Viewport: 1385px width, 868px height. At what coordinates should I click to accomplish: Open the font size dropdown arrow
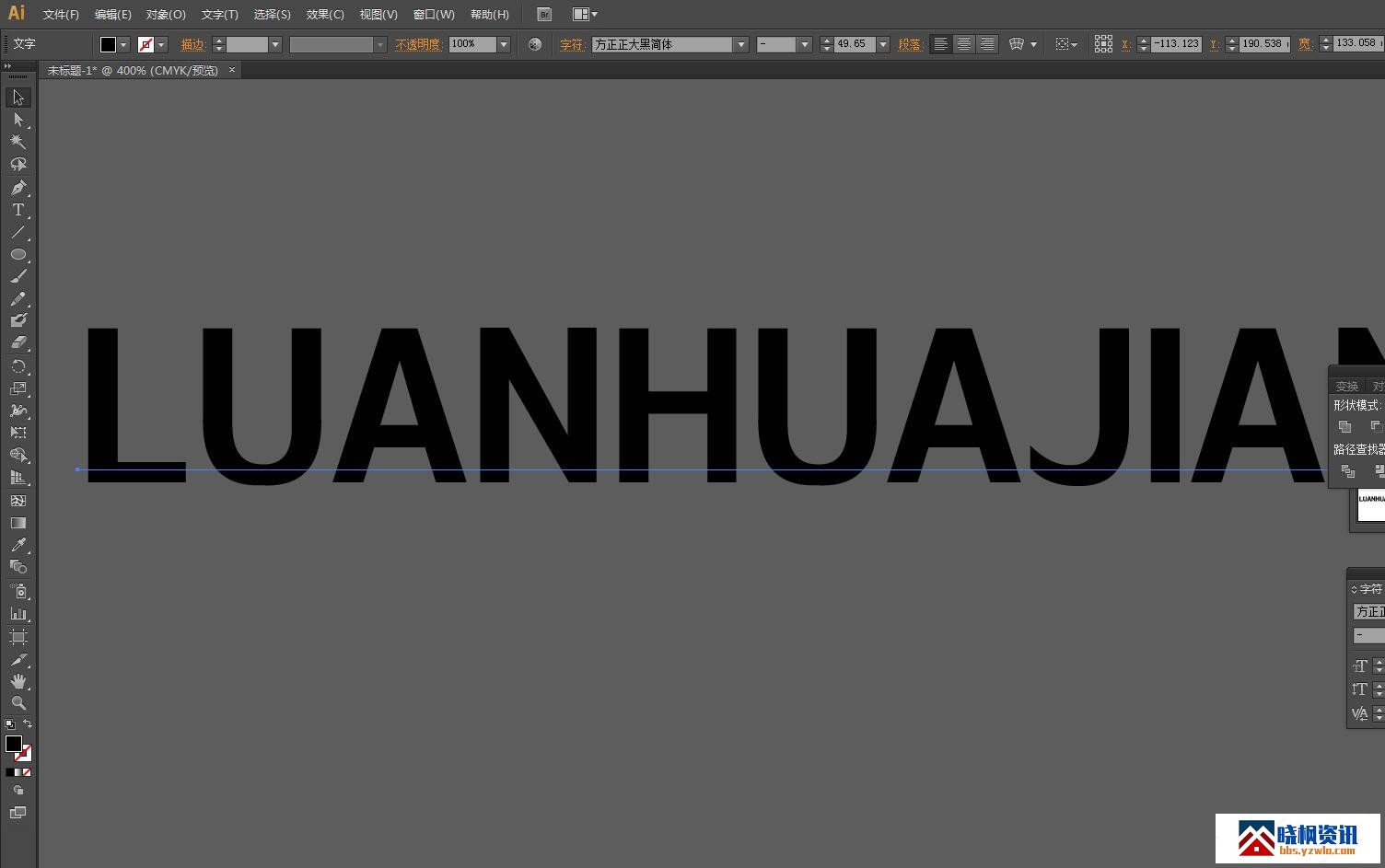coord(882,44)
